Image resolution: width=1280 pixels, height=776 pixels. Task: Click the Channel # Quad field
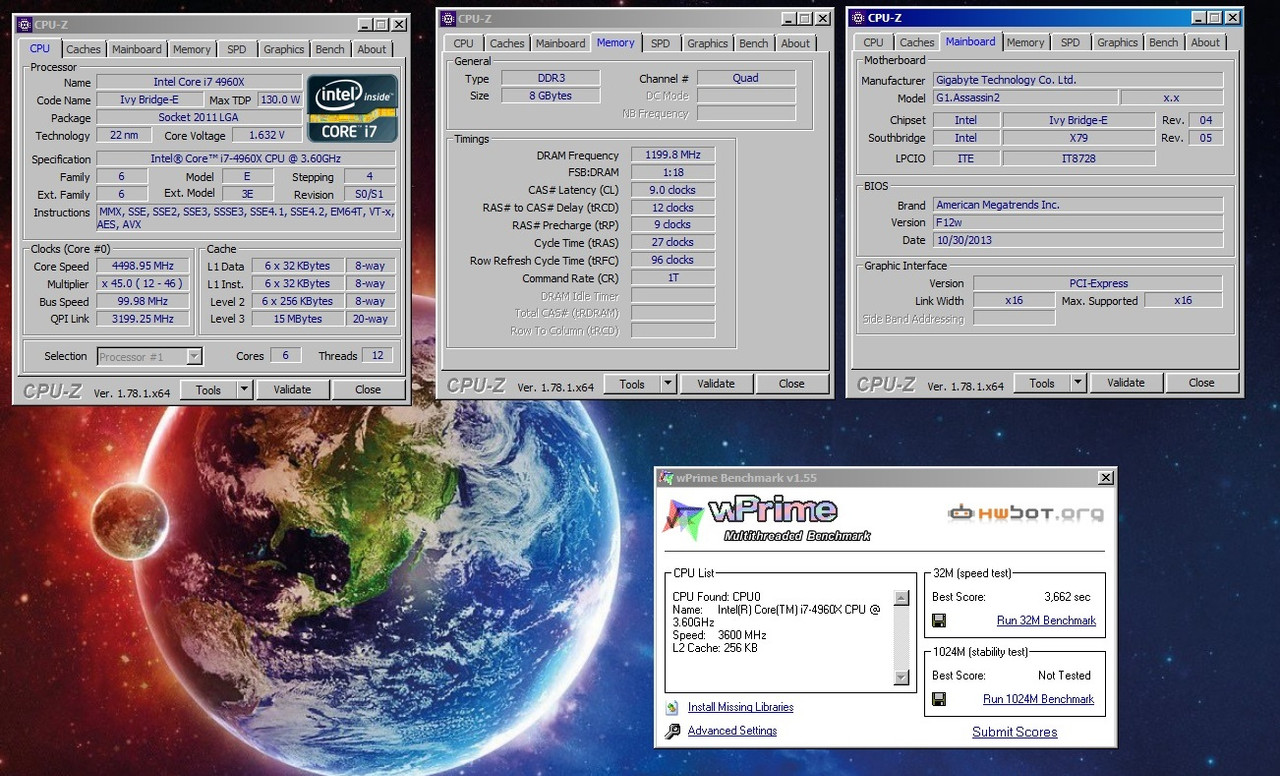[746, 78]
